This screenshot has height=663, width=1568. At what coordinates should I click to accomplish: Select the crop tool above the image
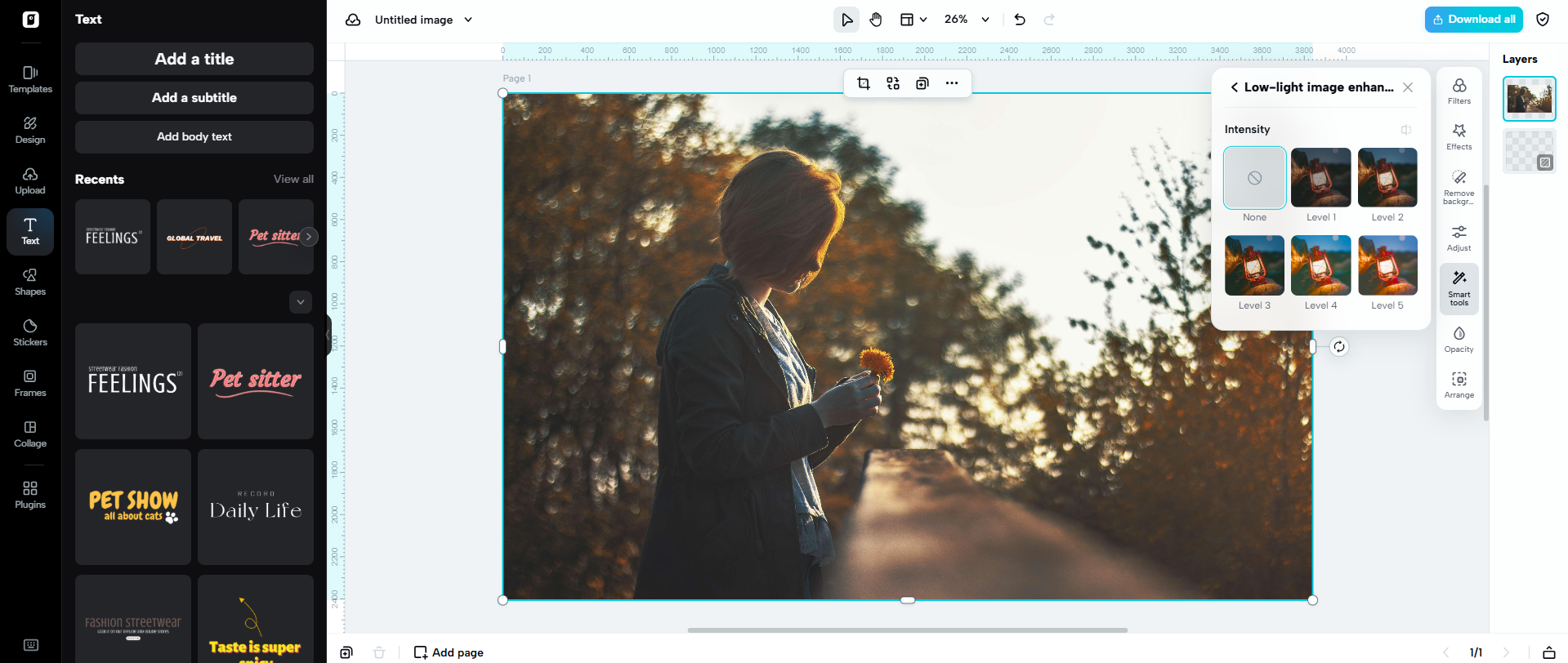point(864,83)
